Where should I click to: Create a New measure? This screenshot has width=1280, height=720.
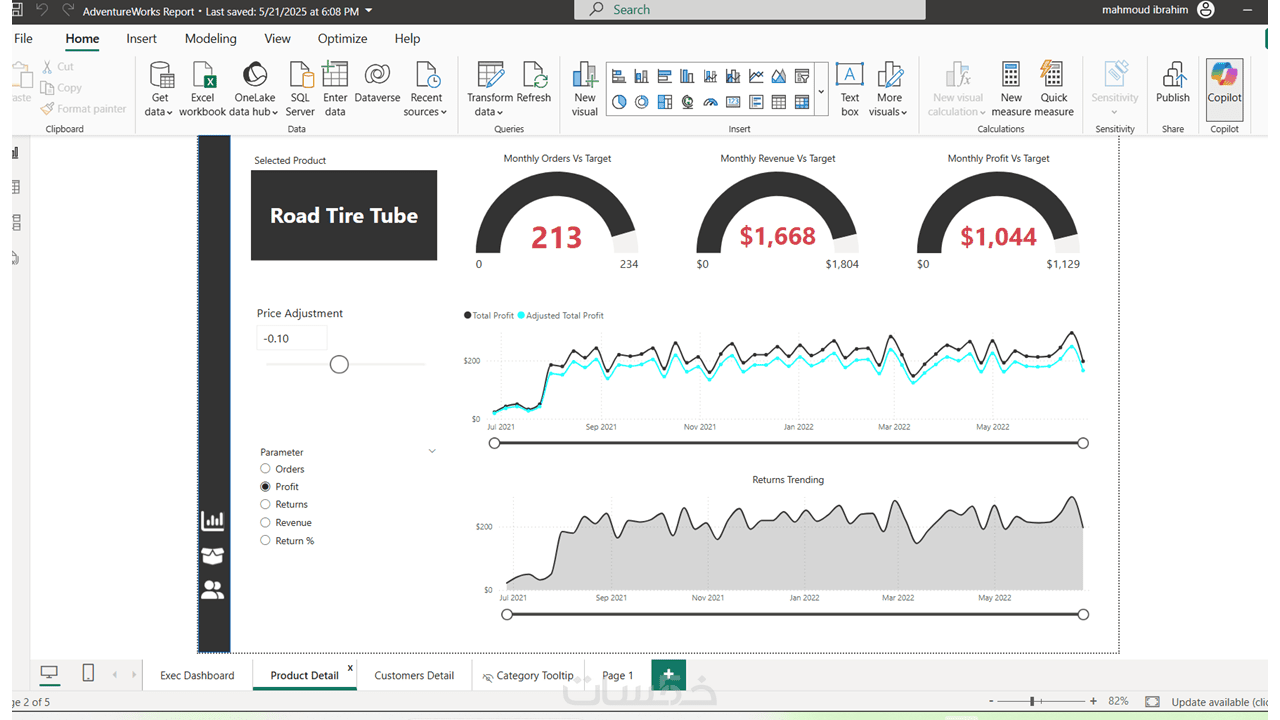(x=1011, y=88)
